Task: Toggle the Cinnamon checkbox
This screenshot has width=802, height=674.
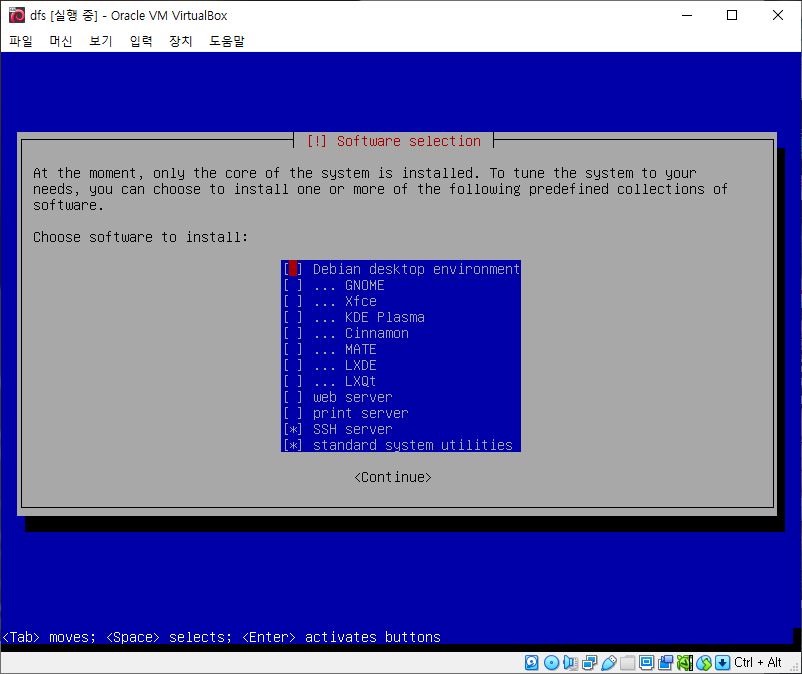Action: click(x=293, y=333)
